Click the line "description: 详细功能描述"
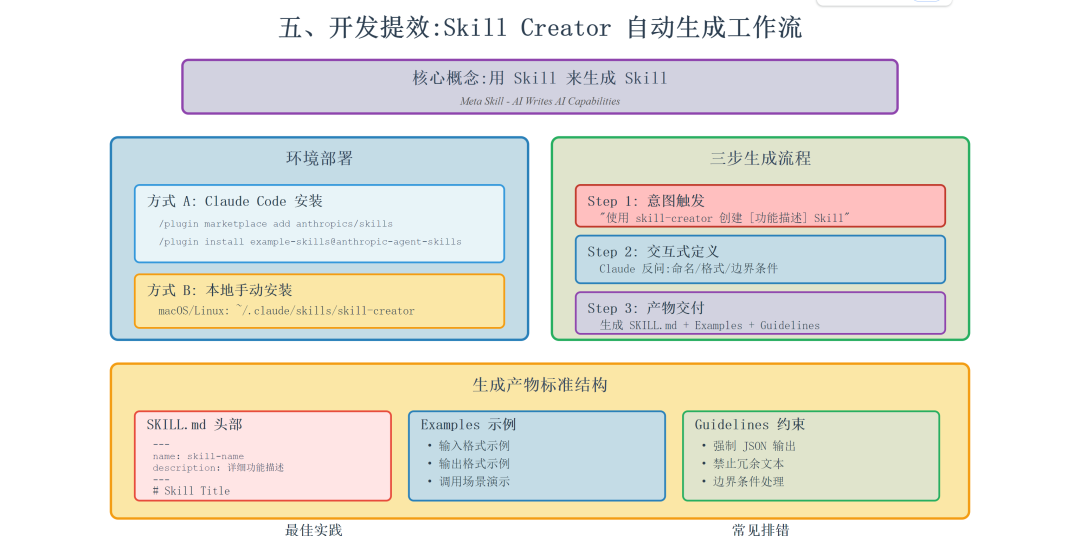Viewport: 1080px width, 536px height. pyautogui.click(x=218, y=468)
